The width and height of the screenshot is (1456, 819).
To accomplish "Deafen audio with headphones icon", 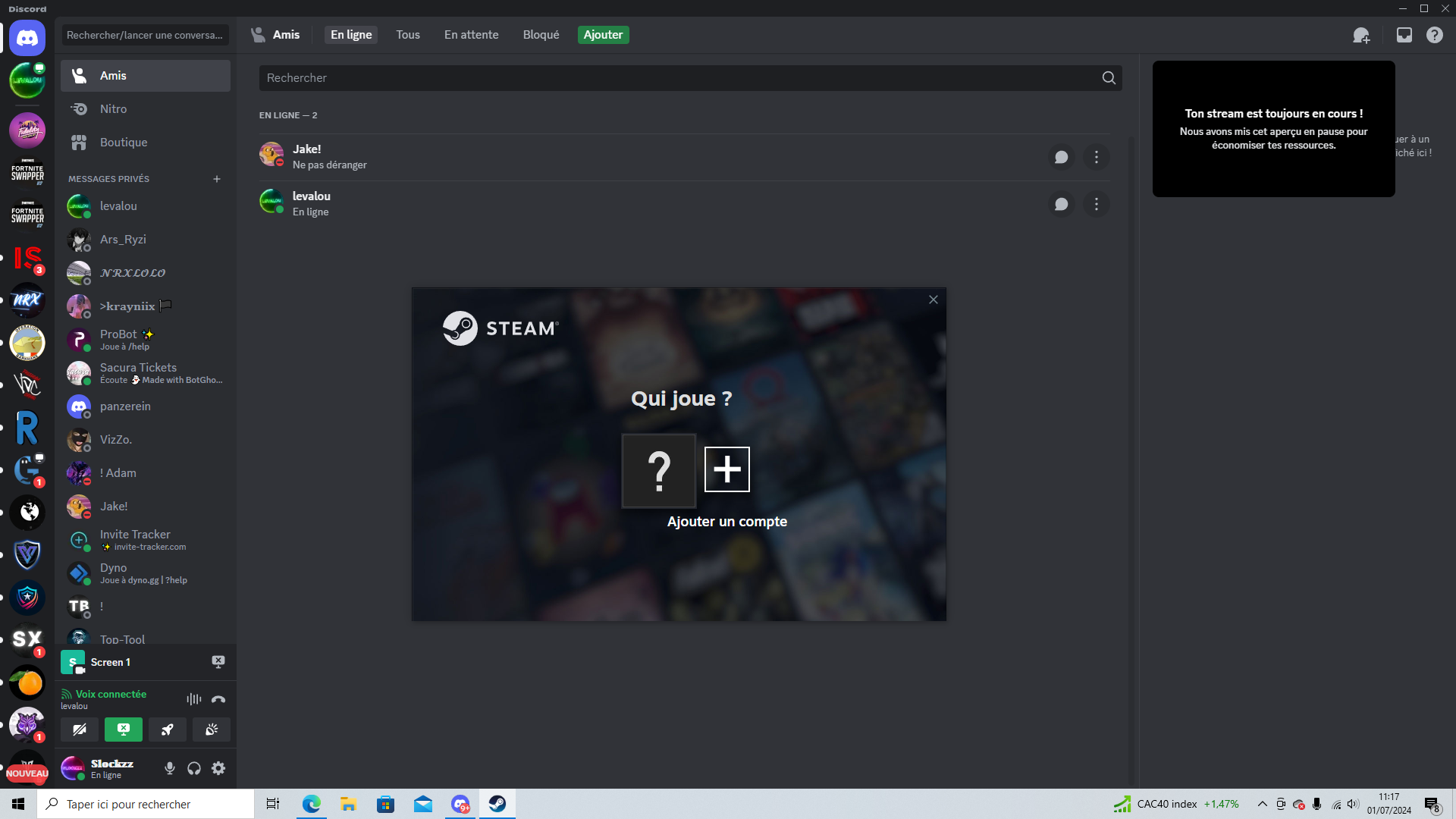I will pos(194,768).
